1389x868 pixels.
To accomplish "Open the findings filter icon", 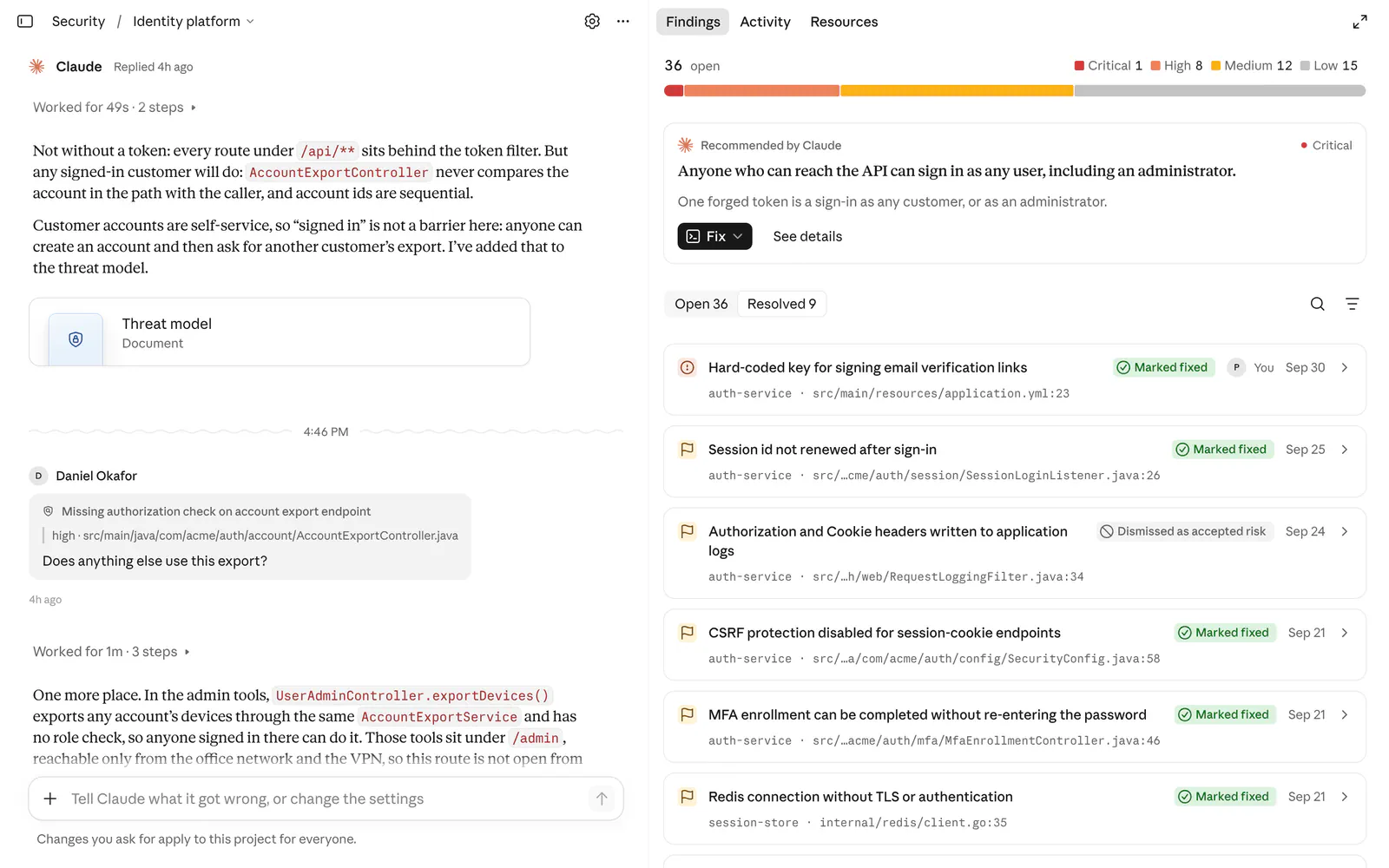I will (x=1352, y=304).
